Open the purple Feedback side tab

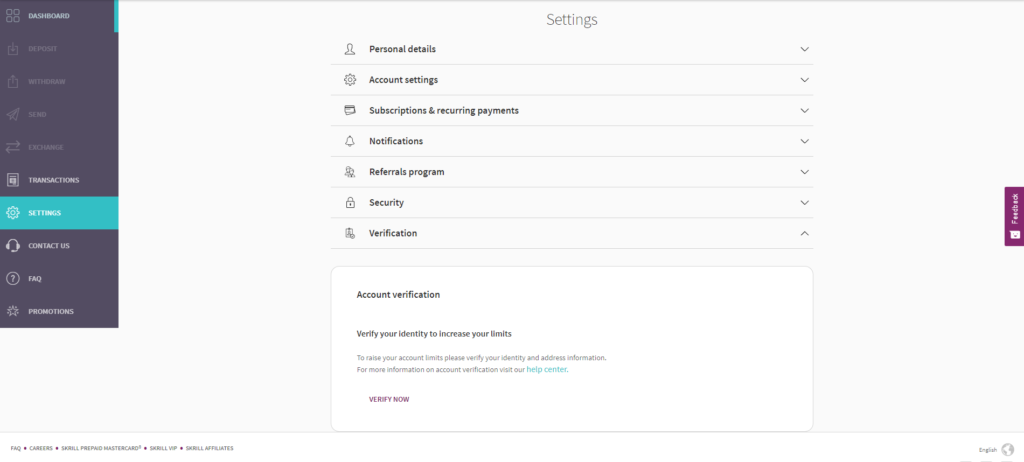point(1014,215)
